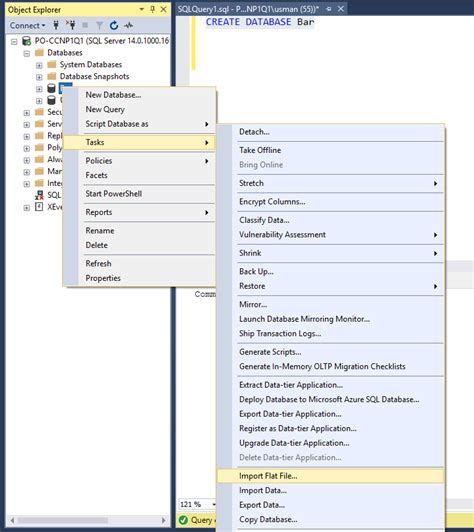Open Script Database as submenu
The width and height of the screenshot is (474, 532).
point(139,124)
